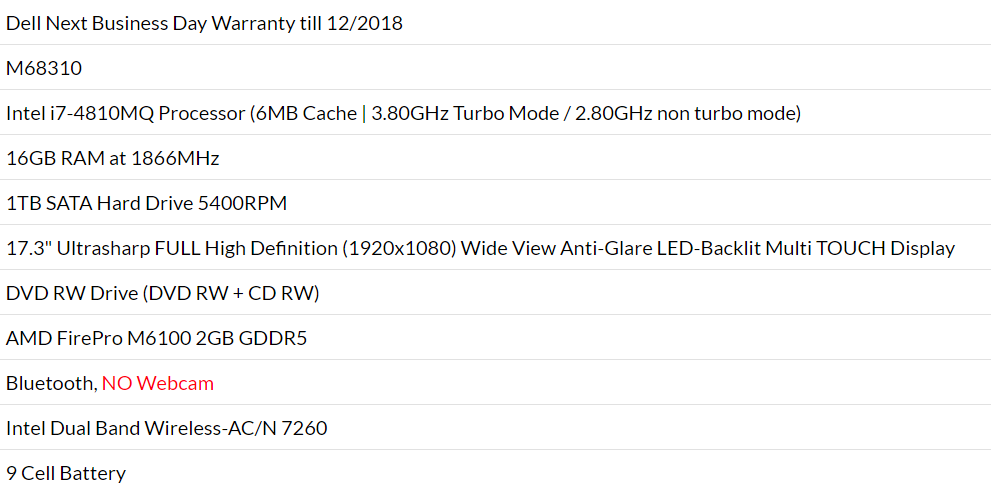Click the DVD RW Drive text
Viewport: 991px width, 492px height.
[70, 293]
